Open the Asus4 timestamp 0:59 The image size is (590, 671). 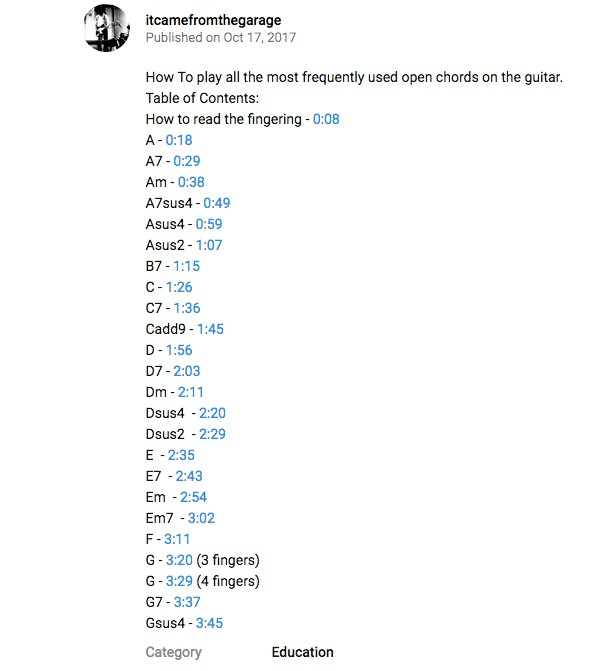point(209,224)
